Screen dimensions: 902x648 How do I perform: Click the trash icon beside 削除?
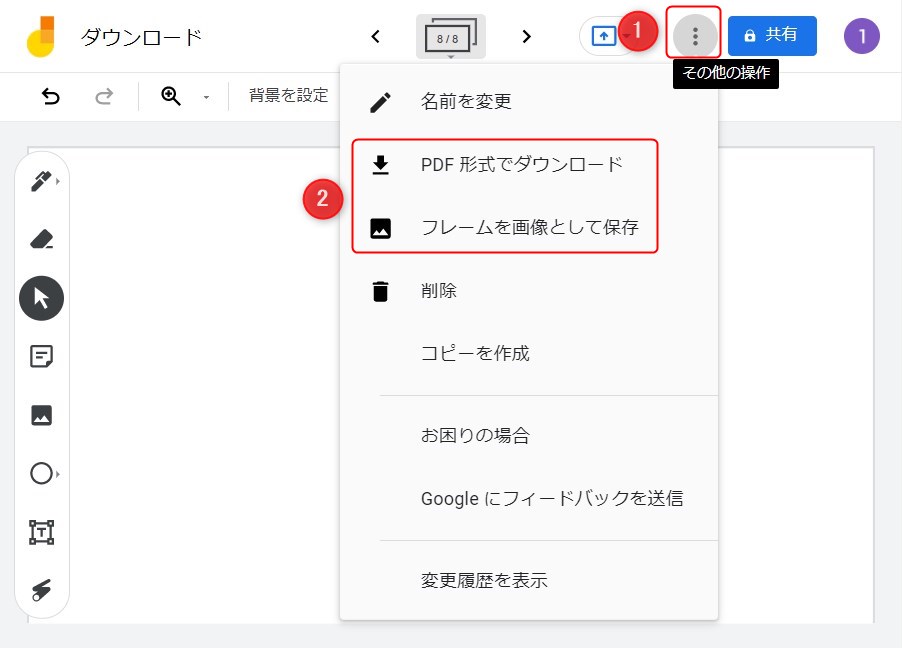pos(380,291)
